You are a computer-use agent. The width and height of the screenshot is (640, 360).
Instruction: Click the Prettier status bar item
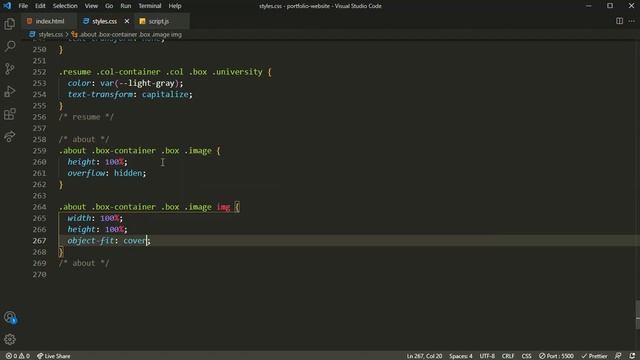[594, 356]
